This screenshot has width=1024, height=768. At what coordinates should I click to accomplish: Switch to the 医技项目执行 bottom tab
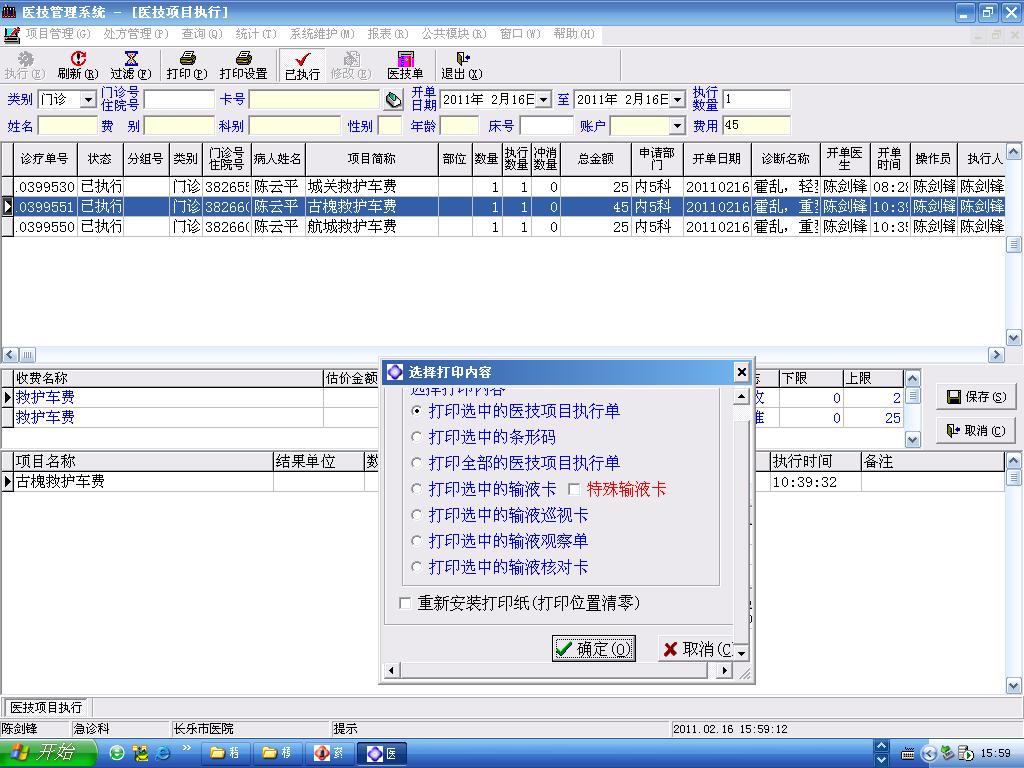click(46, 707)
